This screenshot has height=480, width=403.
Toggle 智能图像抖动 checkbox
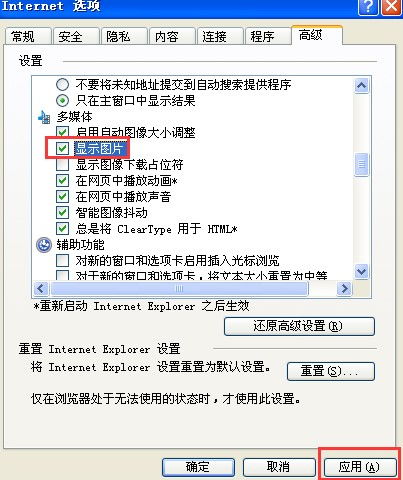[x=62, y=213]
